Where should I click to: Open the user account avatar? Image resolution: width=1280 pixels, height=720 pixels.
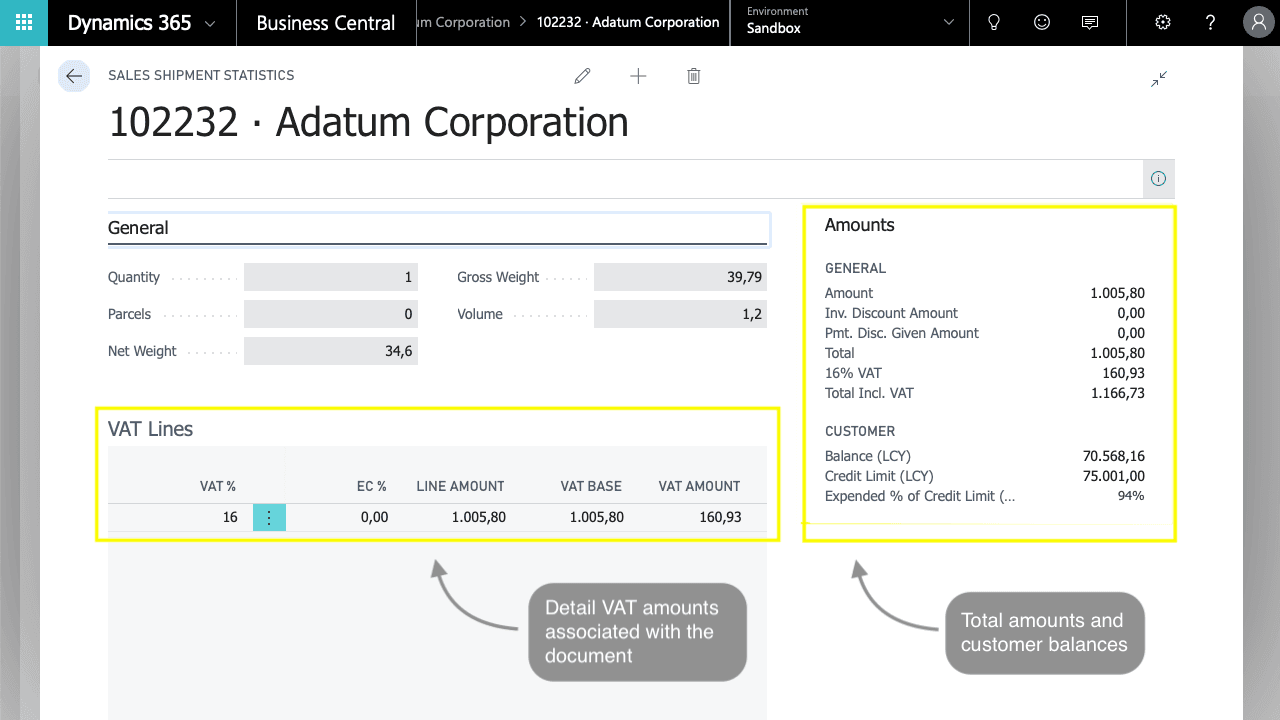(1258, 23)
